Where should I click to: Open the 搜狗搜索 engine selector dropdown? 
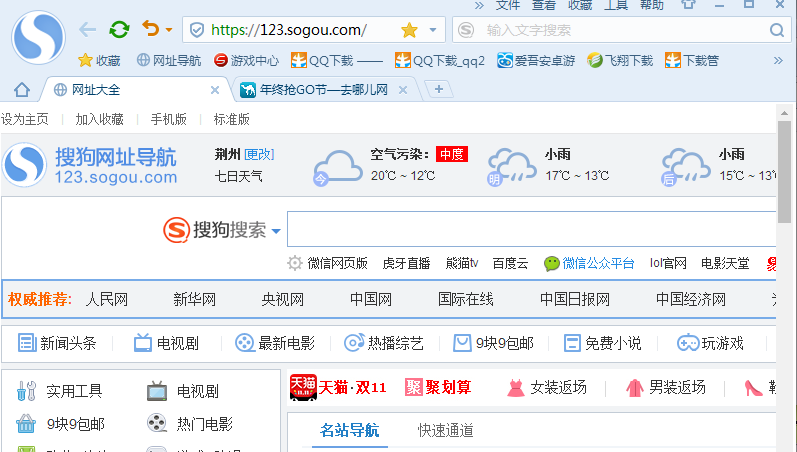pyautogui.click(x=276, y=231)
